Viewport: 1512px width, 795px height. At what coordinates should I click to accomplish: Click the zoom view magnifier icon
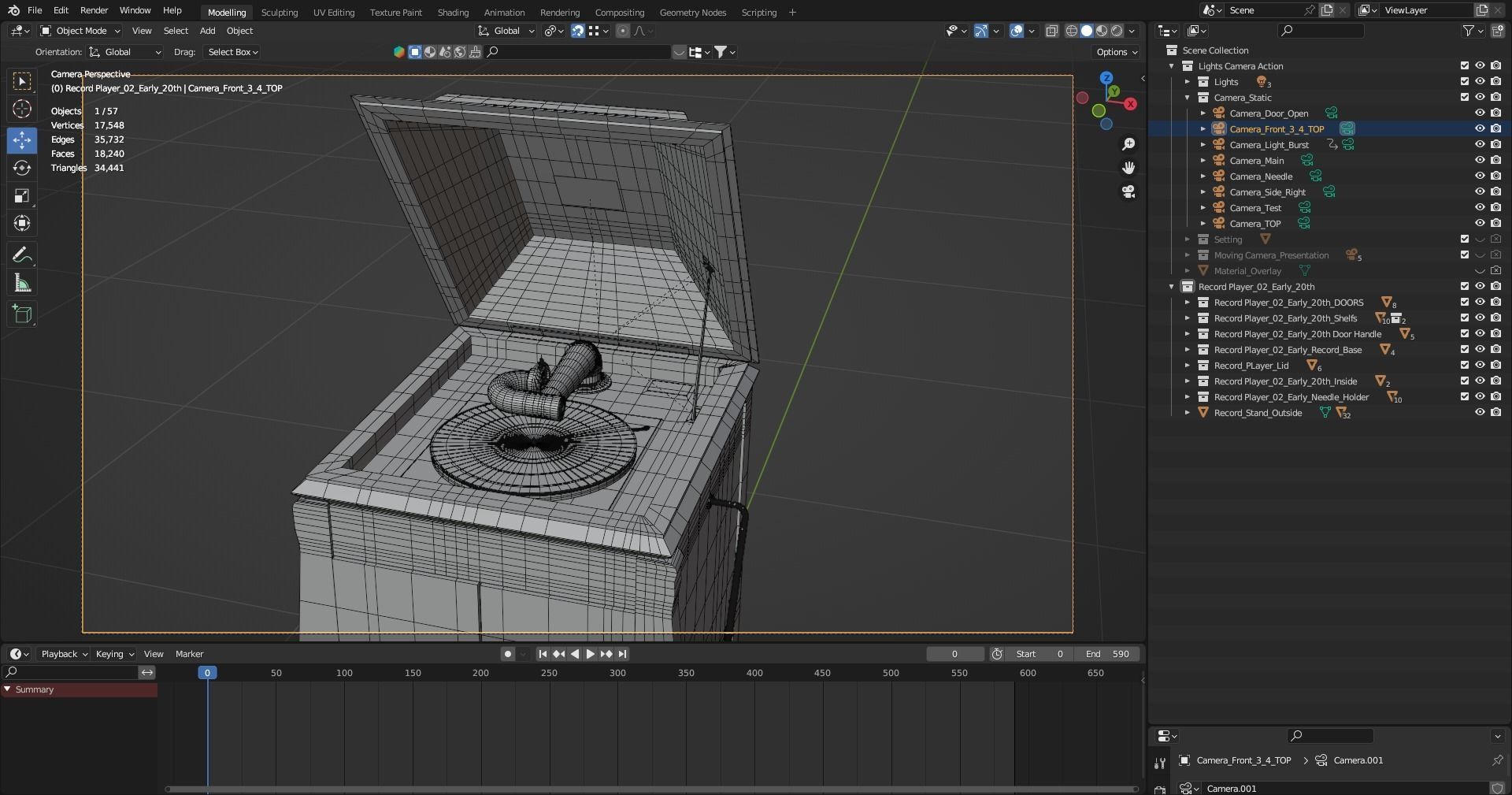(x=1128, y=143)
